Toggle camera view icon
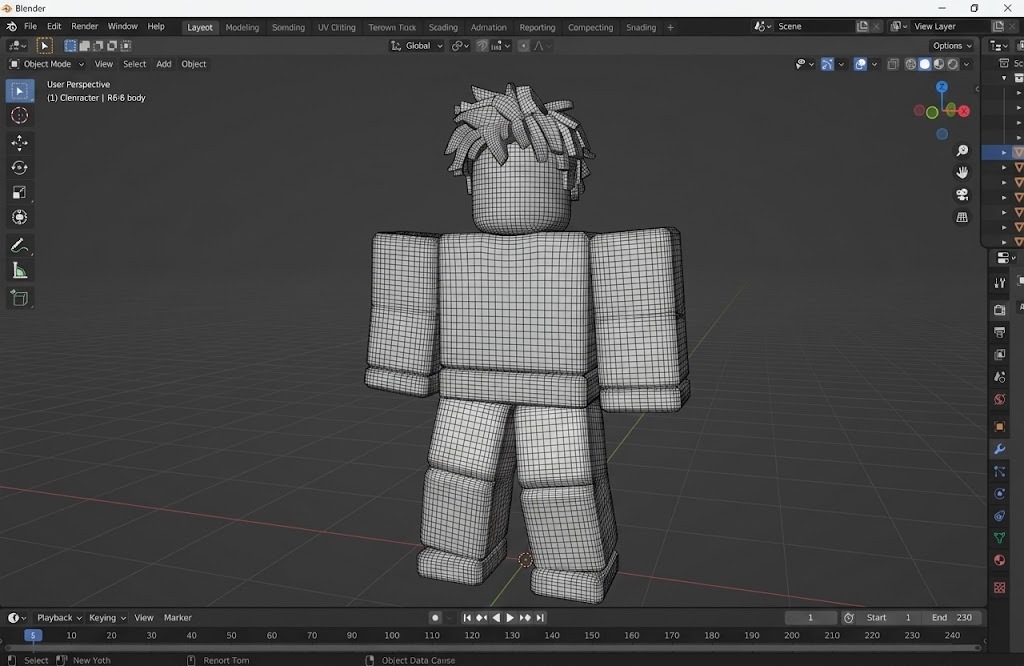This screenshot has height=666, width=1024. coord(962,195)
